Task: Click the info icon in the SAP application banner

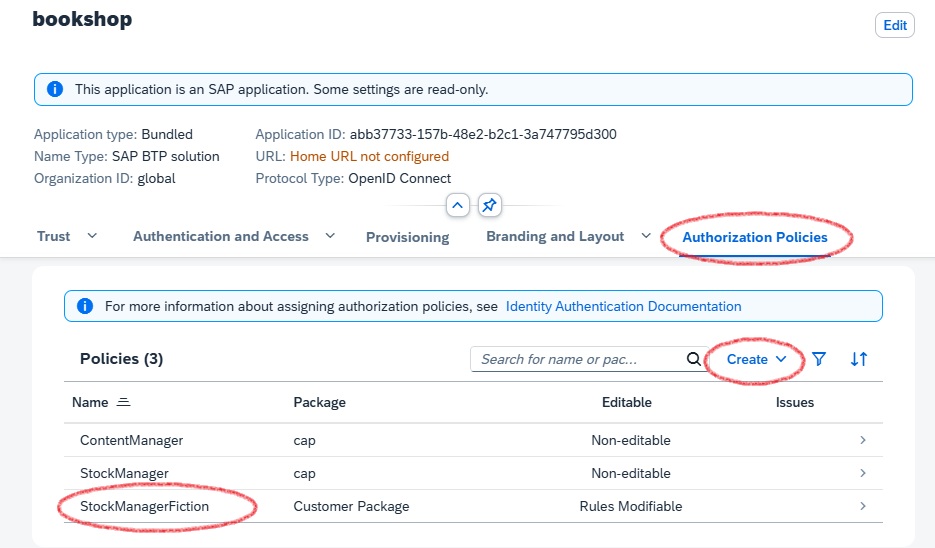Action: 55,89
